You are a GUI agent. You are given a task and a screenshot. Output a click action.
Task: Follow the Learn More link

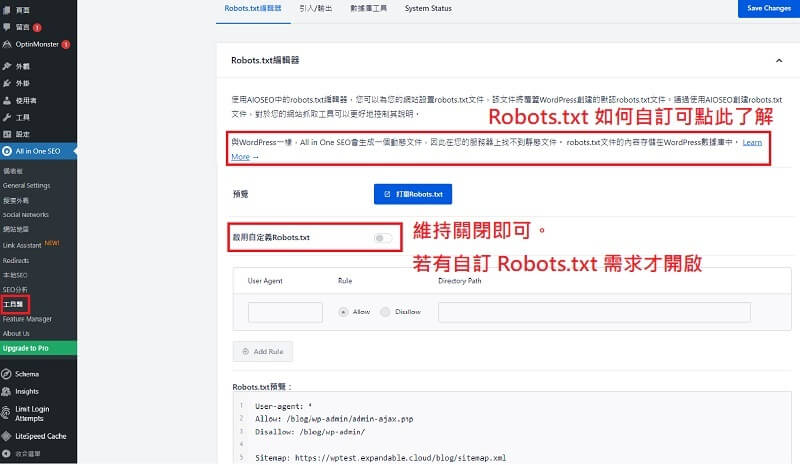coord(752,142)
